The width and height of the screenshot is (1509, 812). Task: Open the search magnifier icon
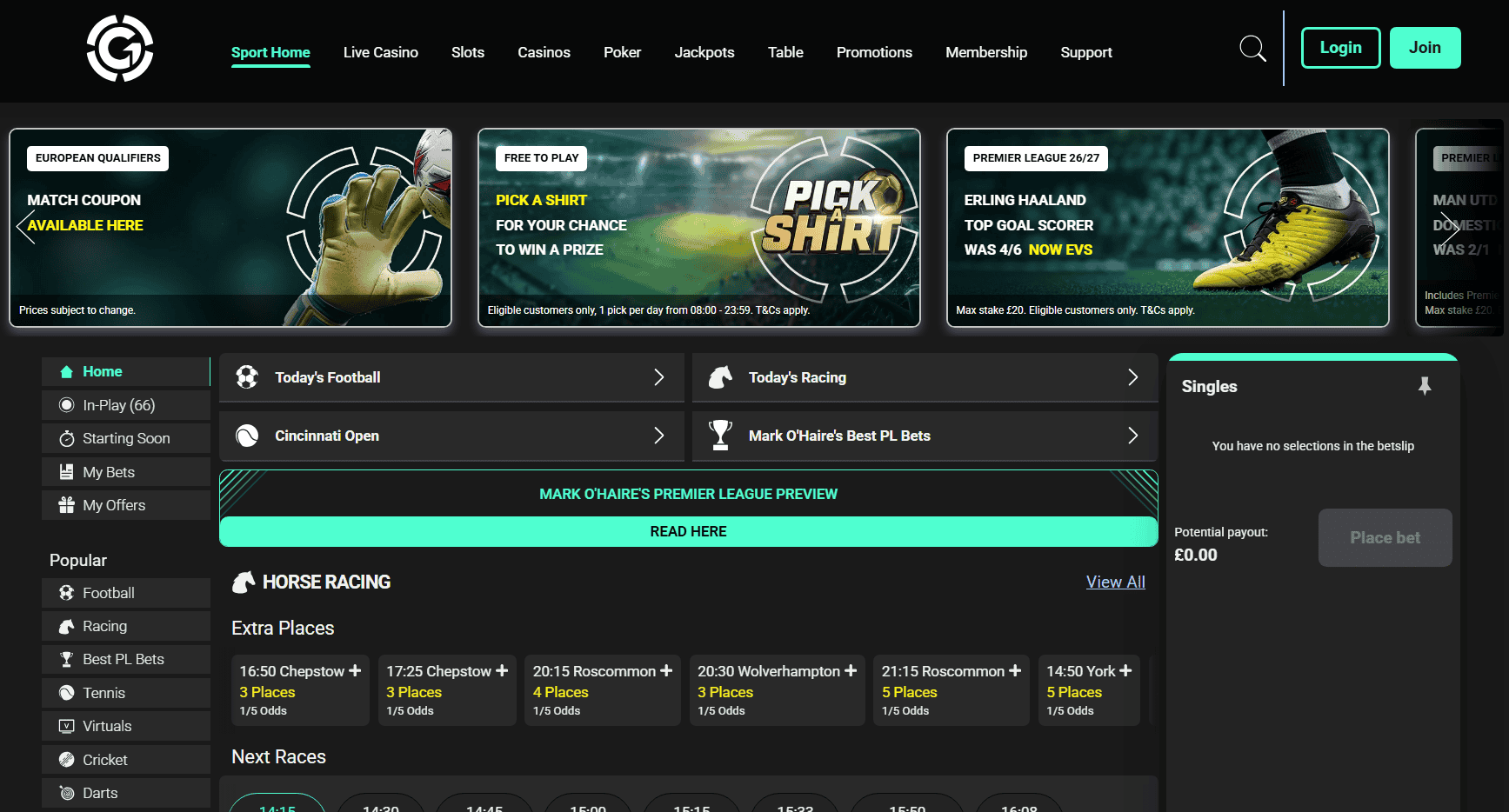click(1252, 49)
